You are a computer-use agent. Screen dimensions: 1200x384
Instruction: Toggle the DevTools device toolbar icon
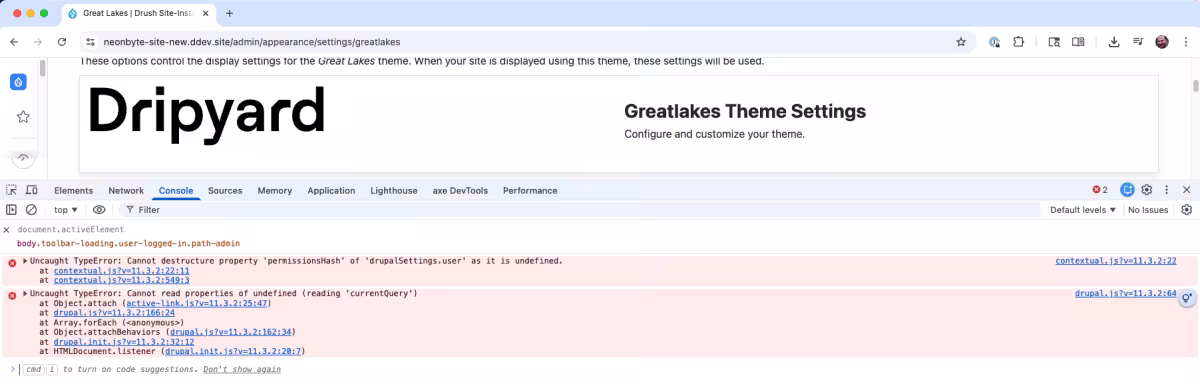point(32,190)
